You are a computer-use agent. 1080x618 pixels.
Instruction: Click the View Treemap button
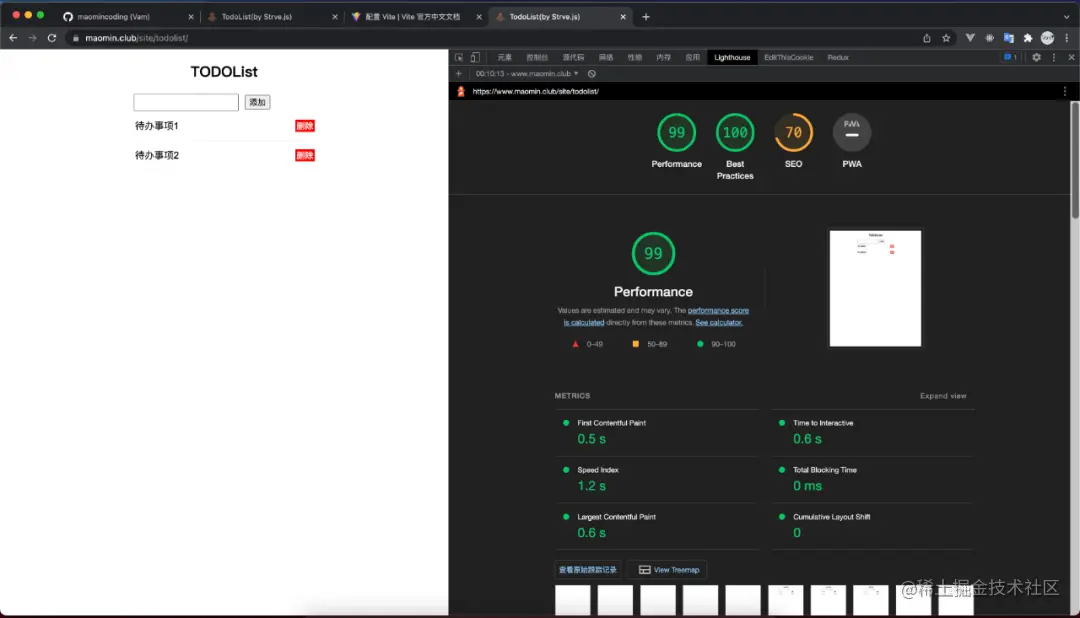click(669, 570)
